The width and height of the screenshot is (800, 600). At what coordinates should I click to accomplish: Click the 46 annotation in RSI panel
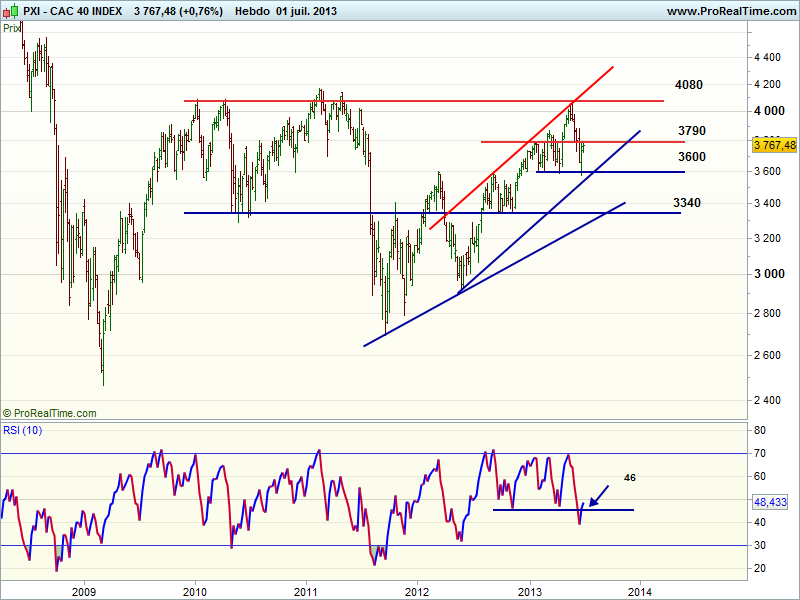click(x=630, y=479)
